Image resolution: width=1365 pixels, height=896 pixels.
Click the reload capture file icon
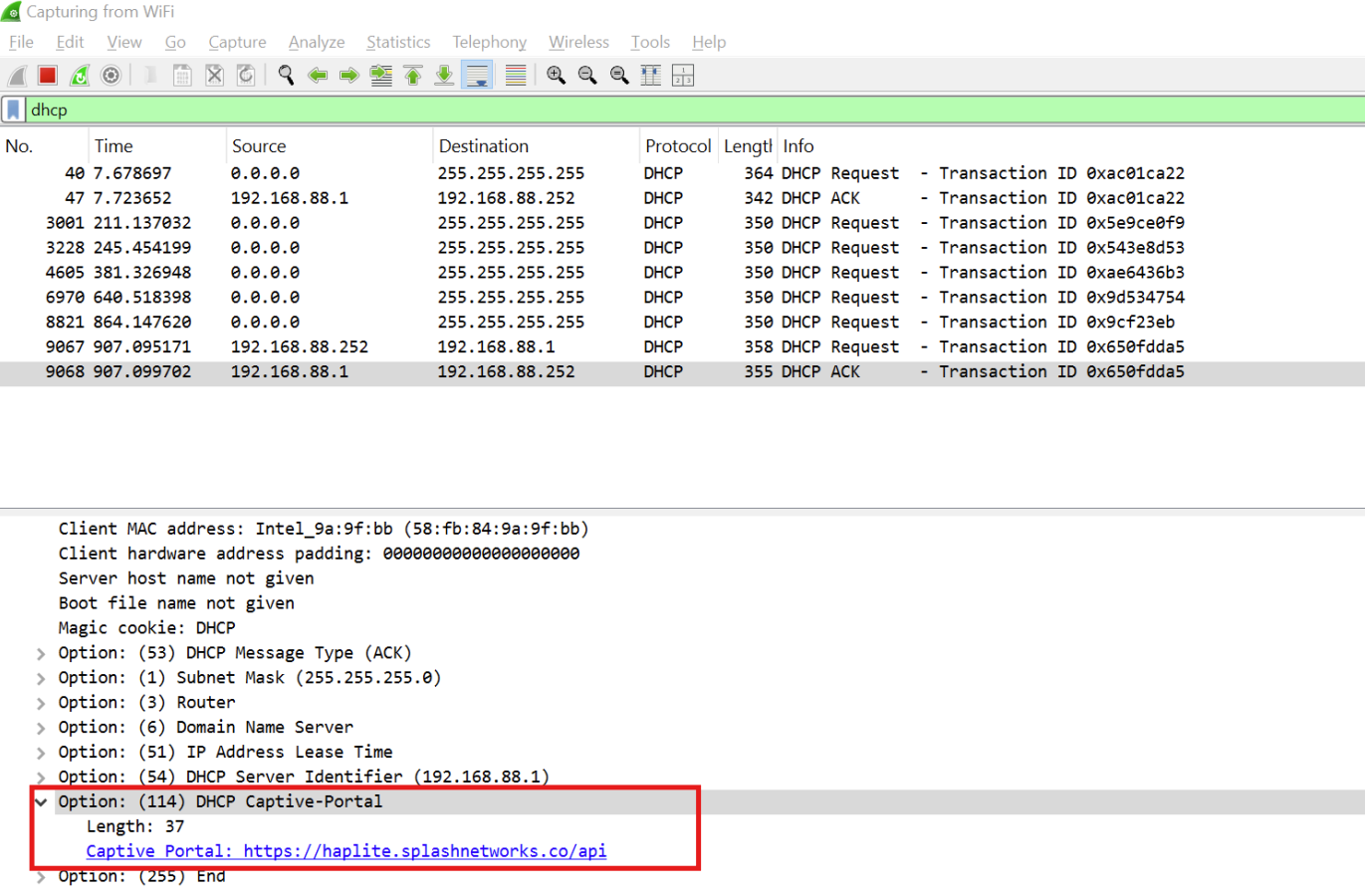click(246, 76)
